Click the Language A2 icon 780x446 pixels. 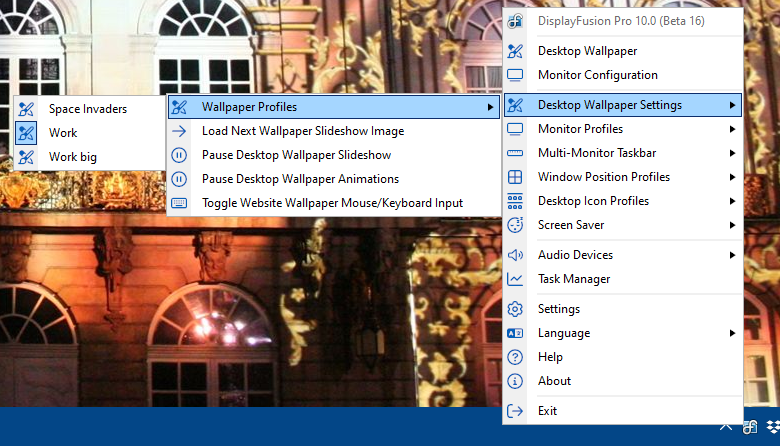[x=515, y=333]
